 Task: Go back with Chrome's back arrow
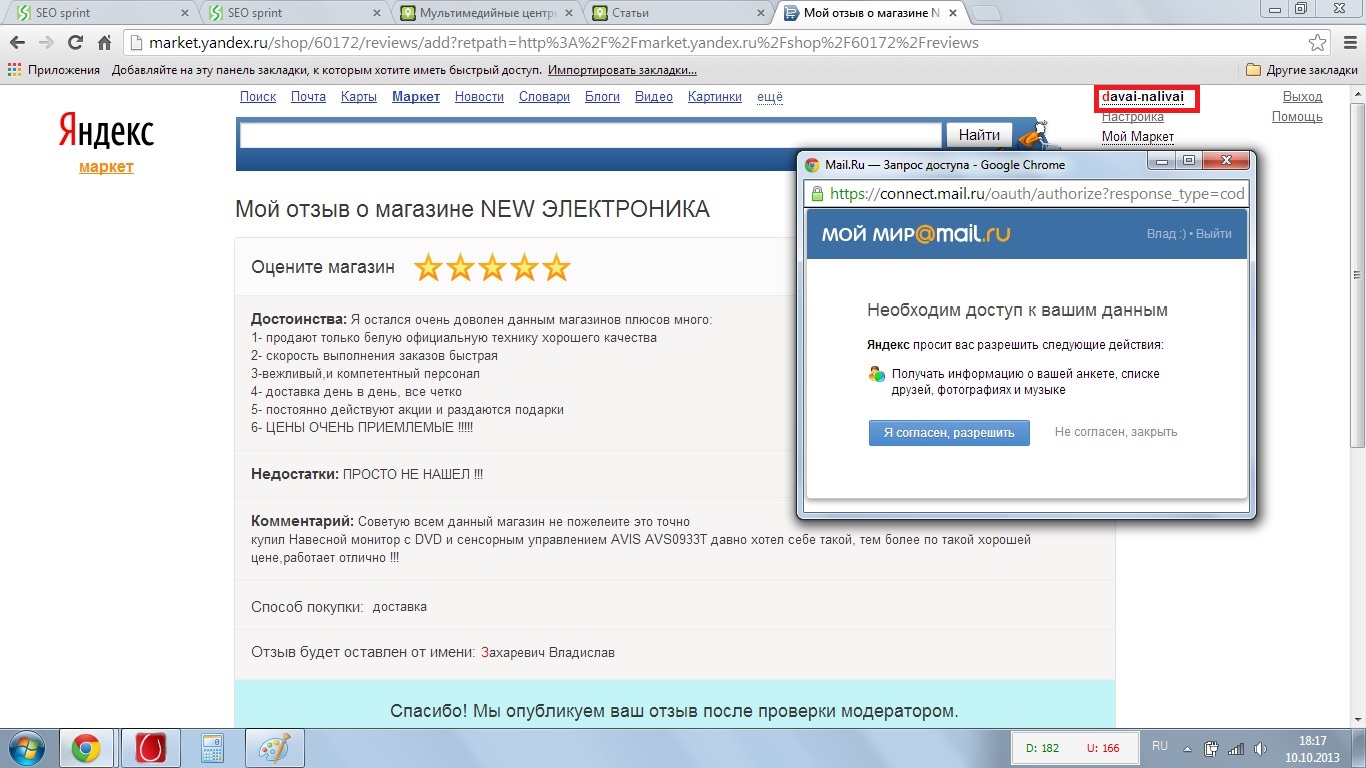[18, 43]
